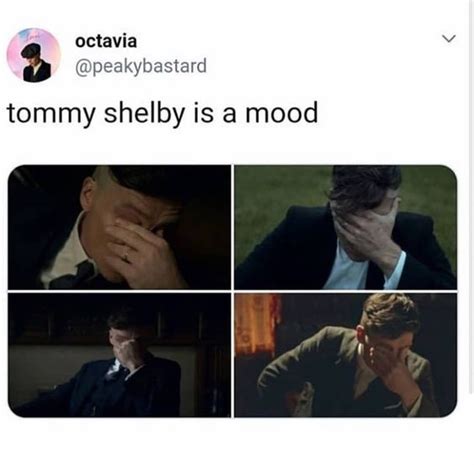474x465 pixels.
Task: Open the bottom-right photo with the orange curtain
Action: coord(346,355)
